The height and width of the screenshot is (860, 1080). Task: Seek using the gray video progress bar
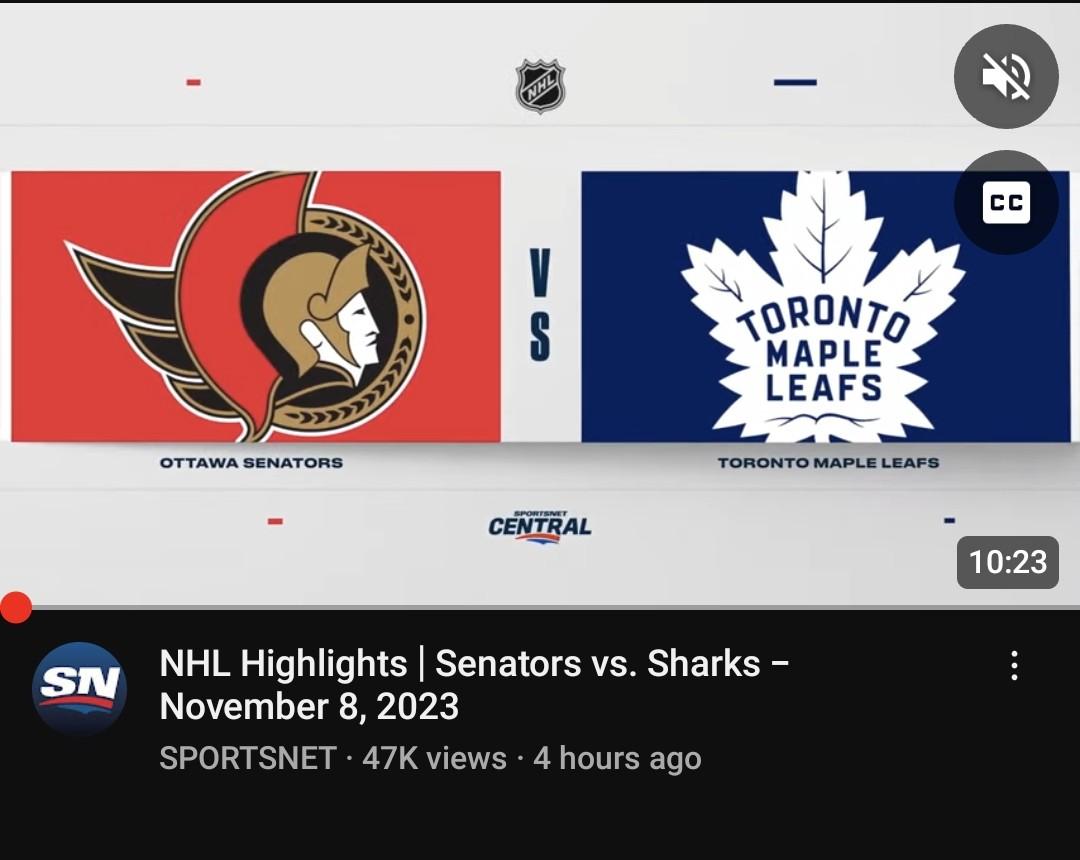click(540, 607)
